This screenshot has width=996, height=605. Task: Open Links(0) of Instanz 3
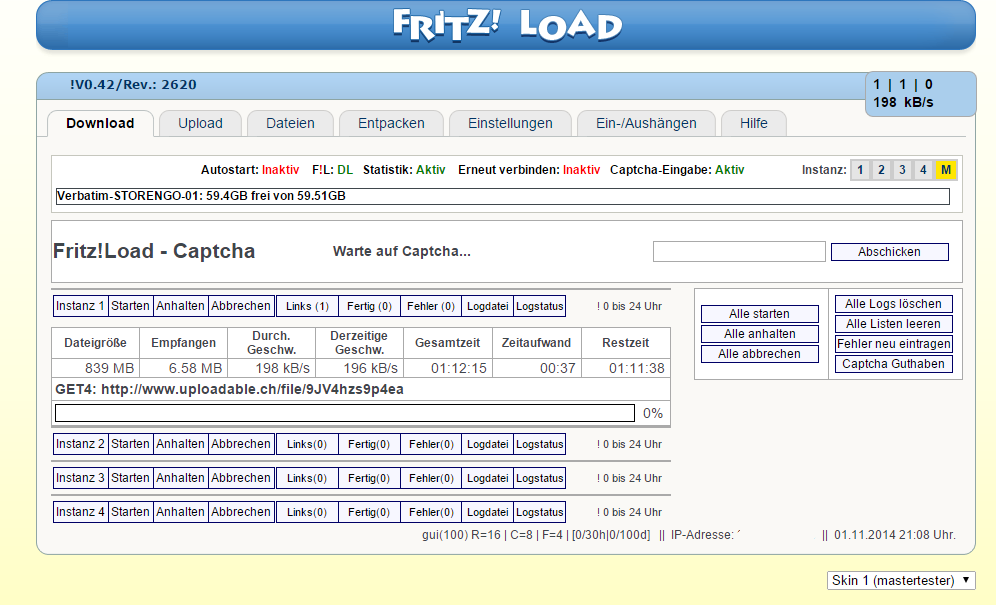[307, 478]
